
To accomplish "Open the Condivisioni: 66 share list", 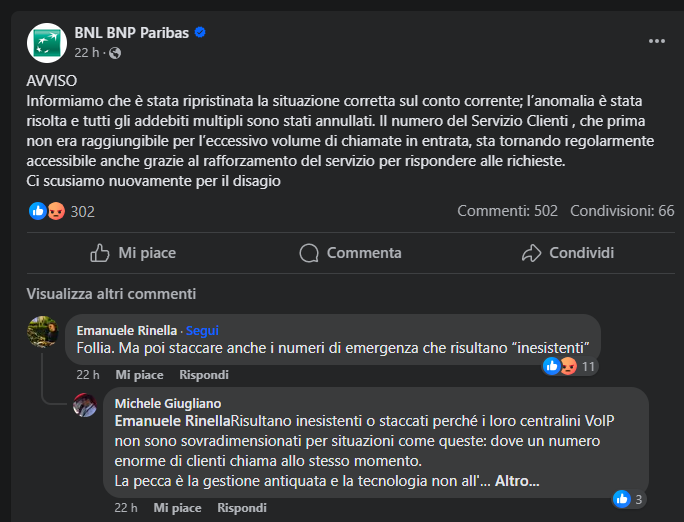I will [622, 211].
